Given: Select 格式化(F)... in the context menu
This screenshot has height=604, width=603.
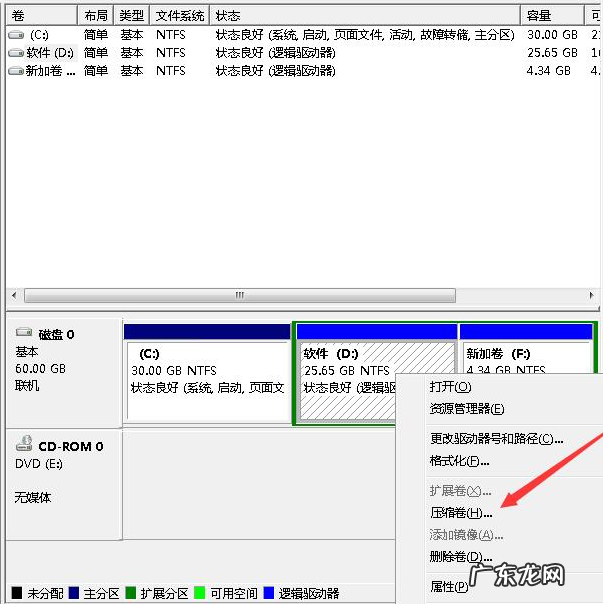Looking at the screenshot, I should pos(459,461).
